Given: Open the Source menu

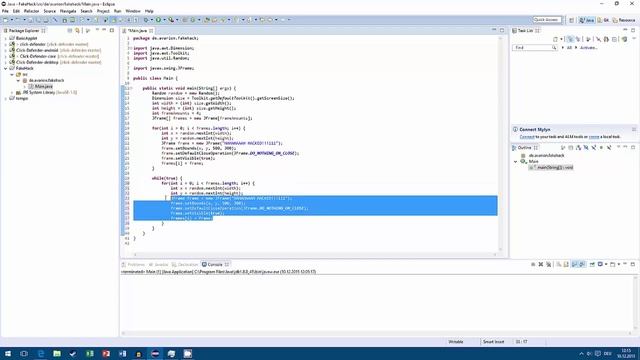Looking at the screenshot, I should point(49,11).
